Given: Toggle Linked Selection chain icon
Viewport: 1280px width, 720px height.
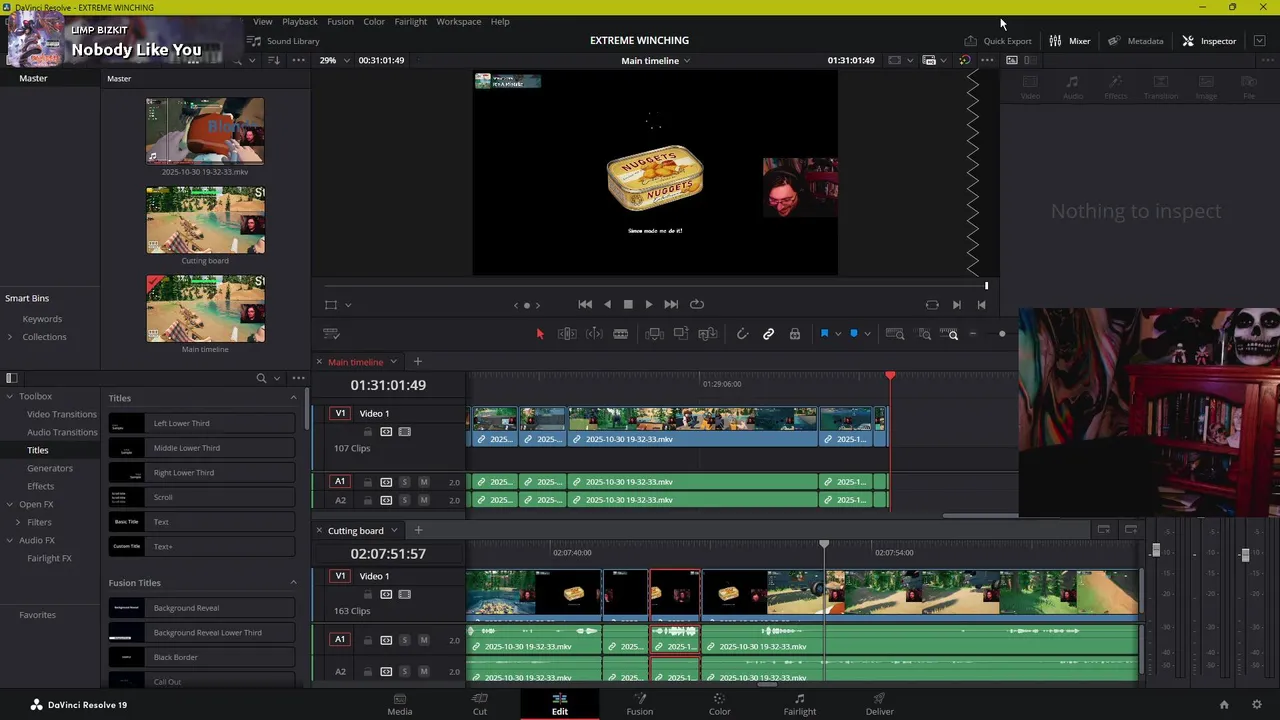Looking at the screenshot, I should [x=768, y=334].
